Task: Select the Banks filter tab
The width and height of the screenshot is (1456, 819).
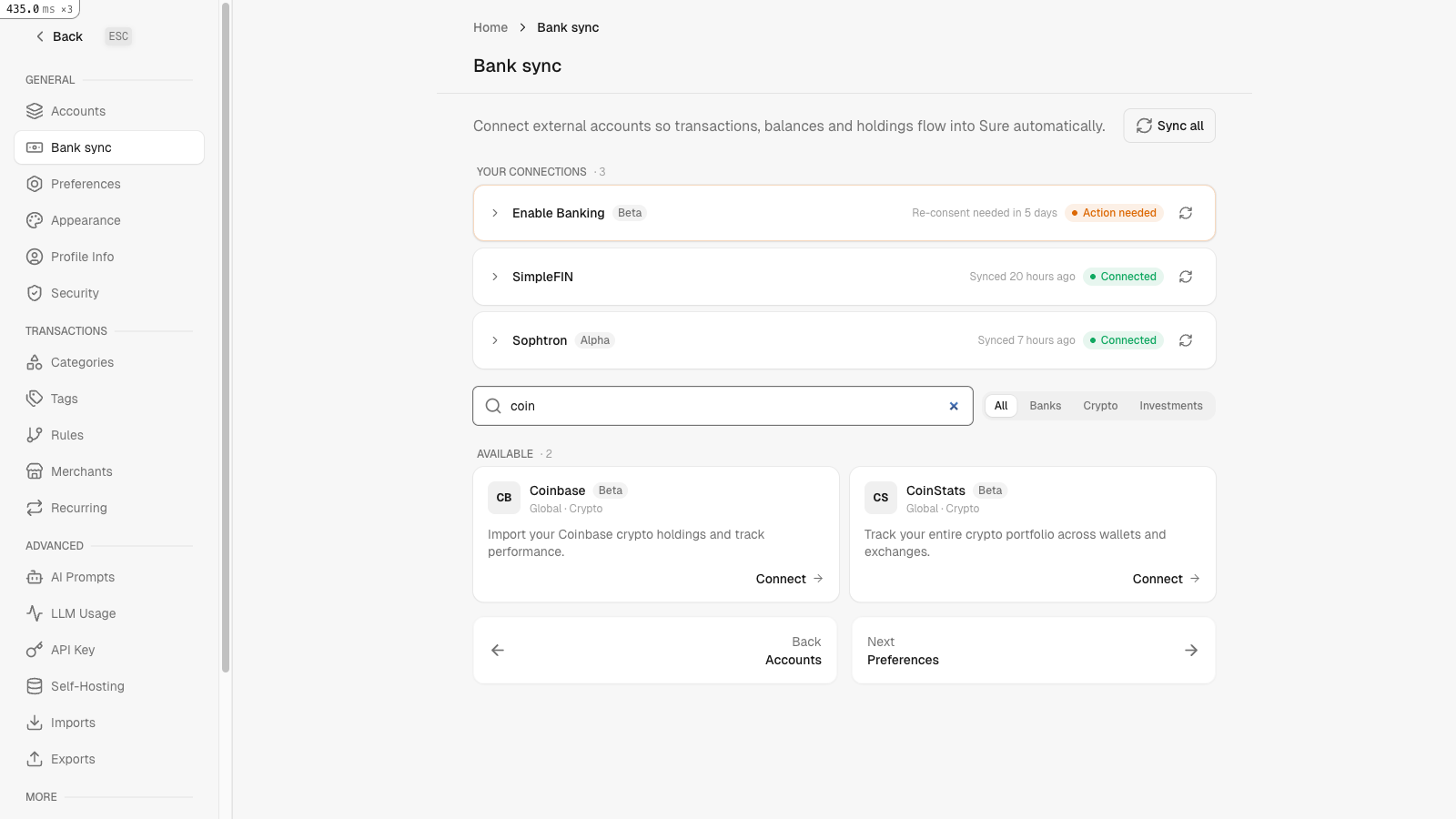Action: (x=1046, y=406)
